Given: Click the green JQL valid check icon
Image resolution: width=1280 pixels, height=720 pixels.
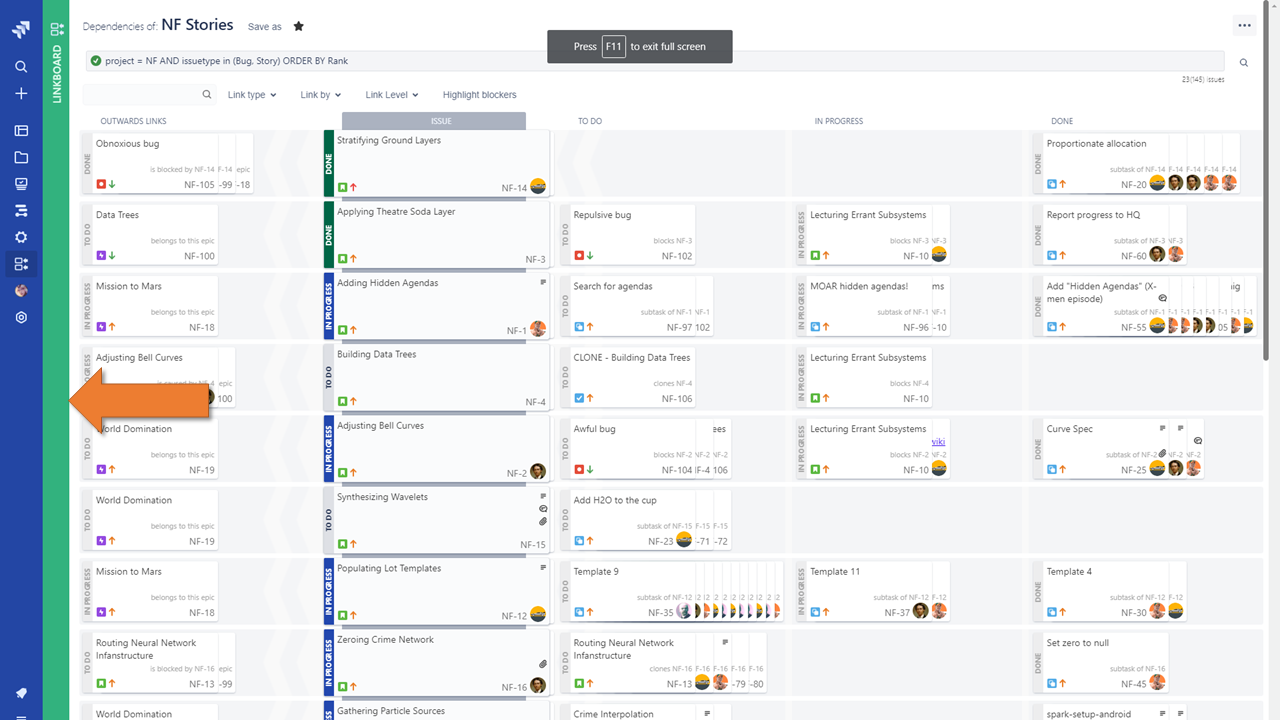Looking at the screenshot, I should pyautogui.click(x=96, y=61).
